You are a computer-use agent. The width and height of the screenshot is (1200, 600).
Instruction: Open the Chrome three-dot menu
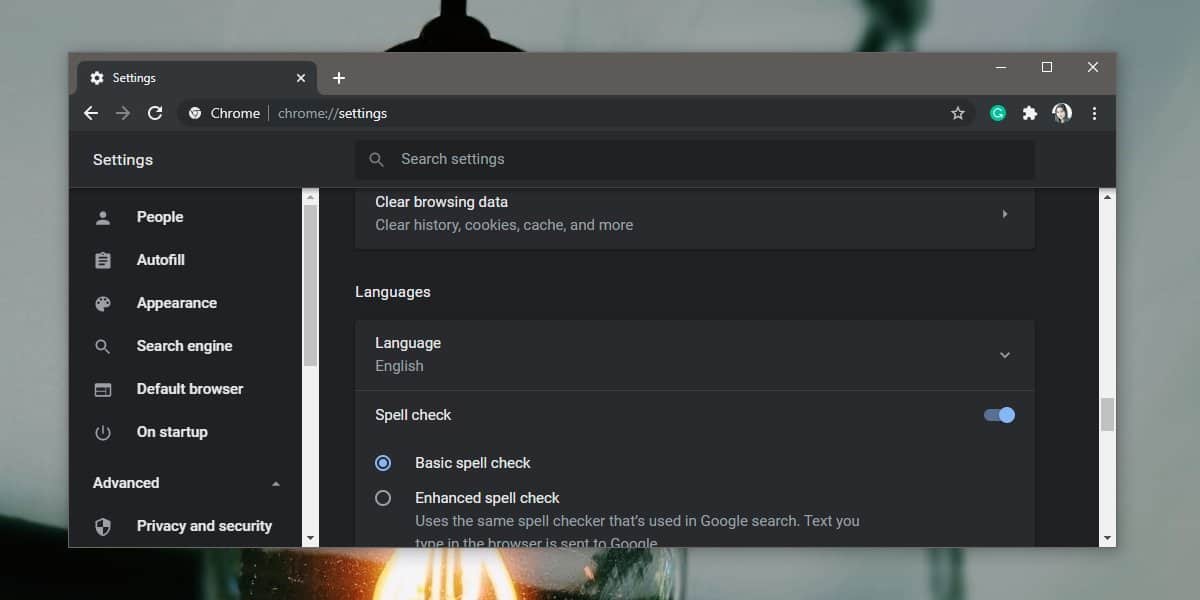[1094, 113]
